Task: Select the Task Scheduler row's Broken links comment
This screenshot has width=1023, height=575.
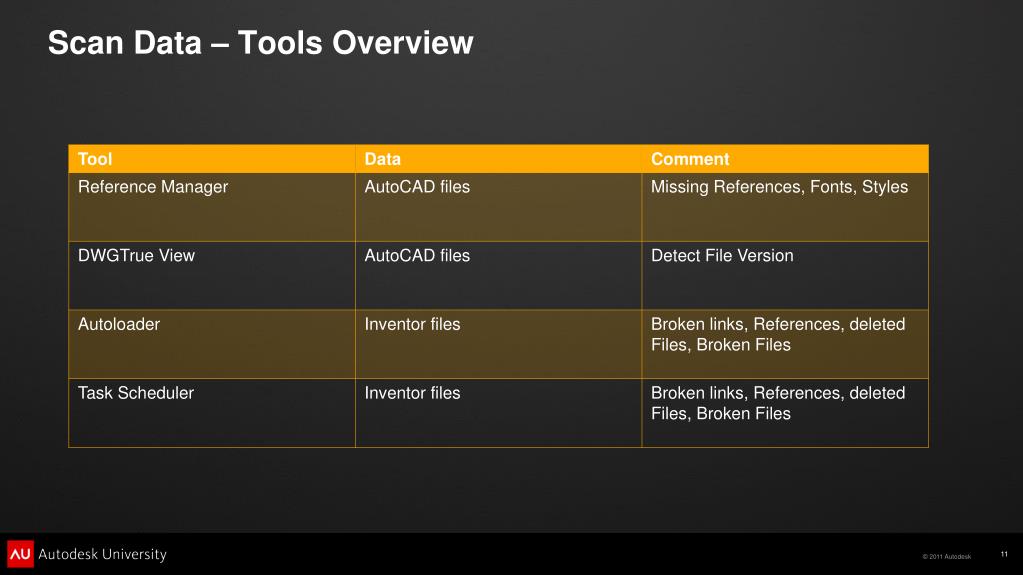Action: click(777, 403)
